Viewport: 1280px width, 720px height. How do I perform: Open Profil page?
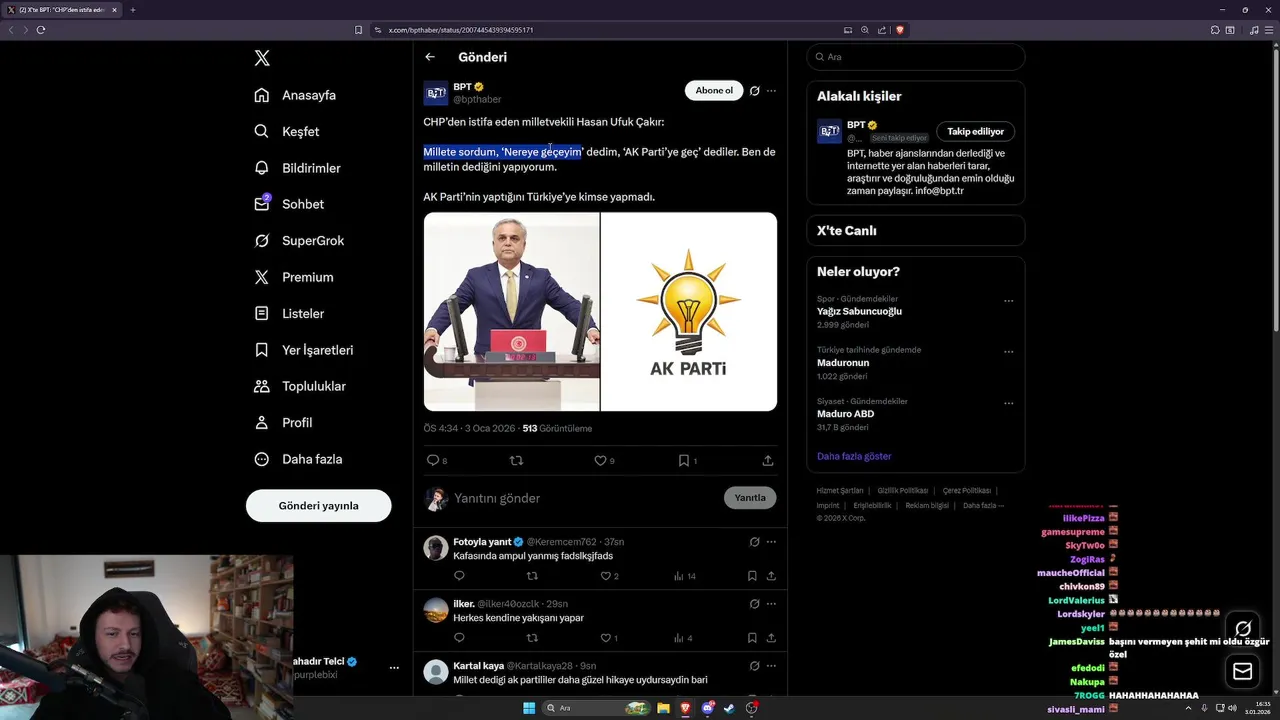click(x=283, y=423)
